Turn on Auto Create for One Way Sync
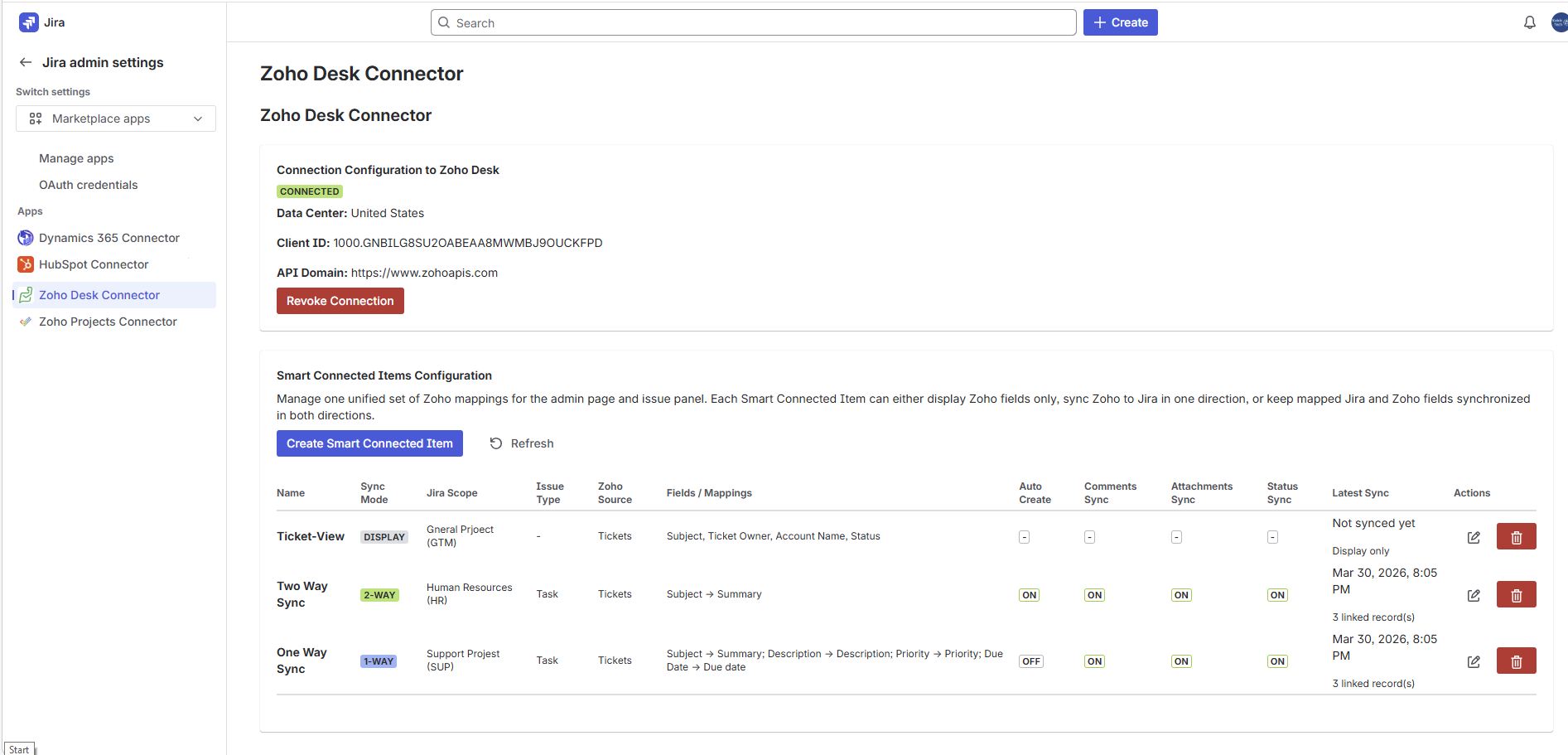This screenshot has width=1568, height=755. tap(1030, 661)
